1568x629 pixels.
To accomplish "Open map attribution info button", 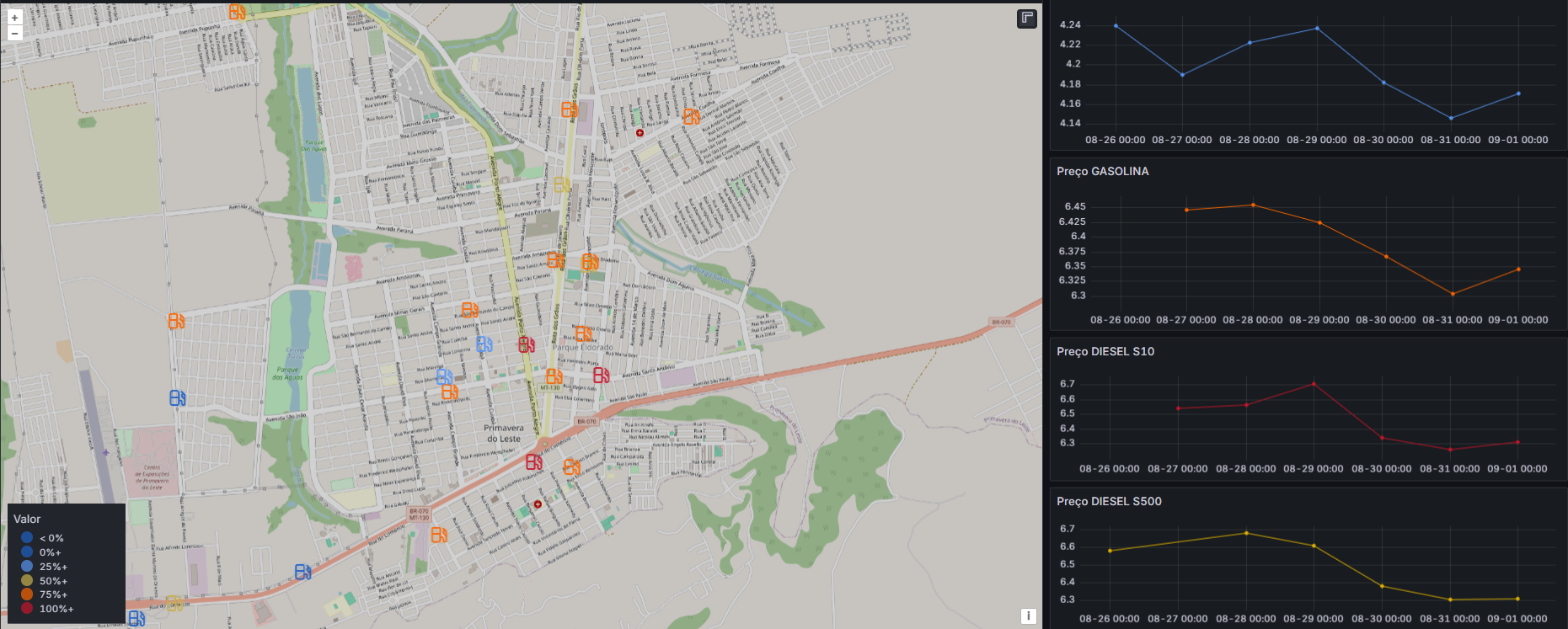I will 1028,616.
